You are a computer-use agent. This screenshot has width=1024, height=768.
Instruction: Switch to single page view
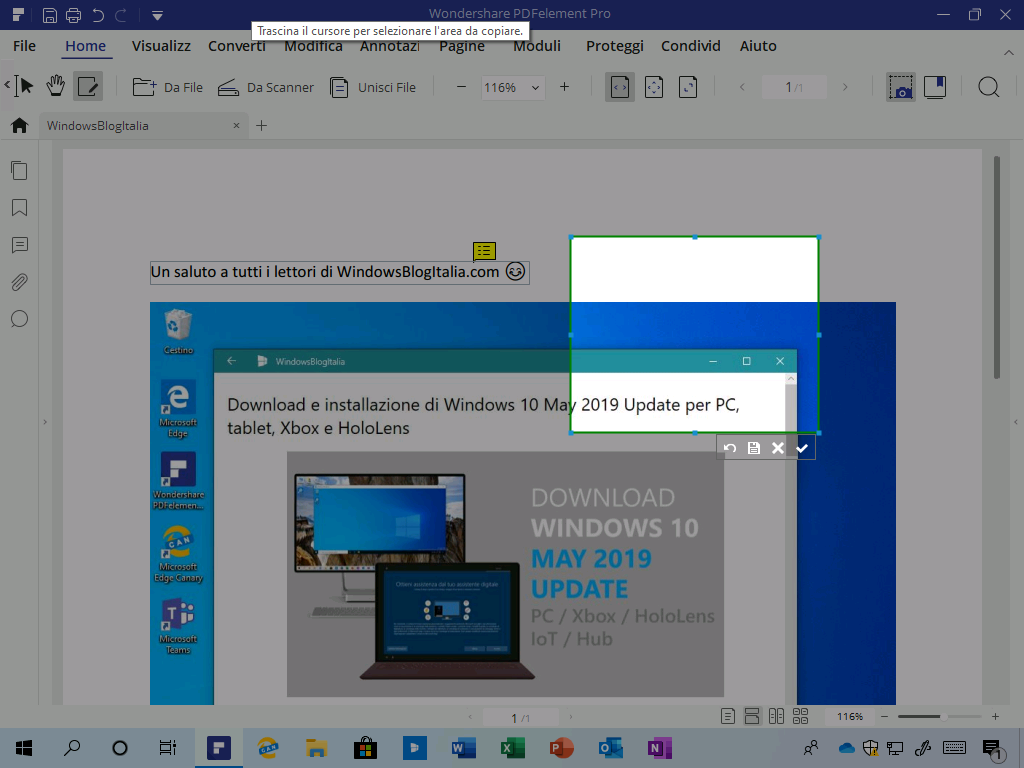click(728, 716)
